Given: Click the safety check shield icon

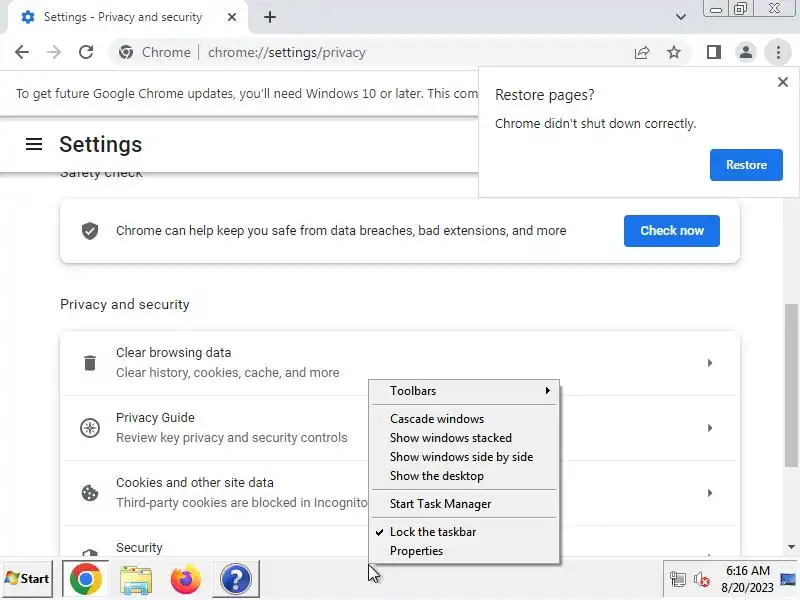Looking at the screenshot, I should [x=90, y=231].
